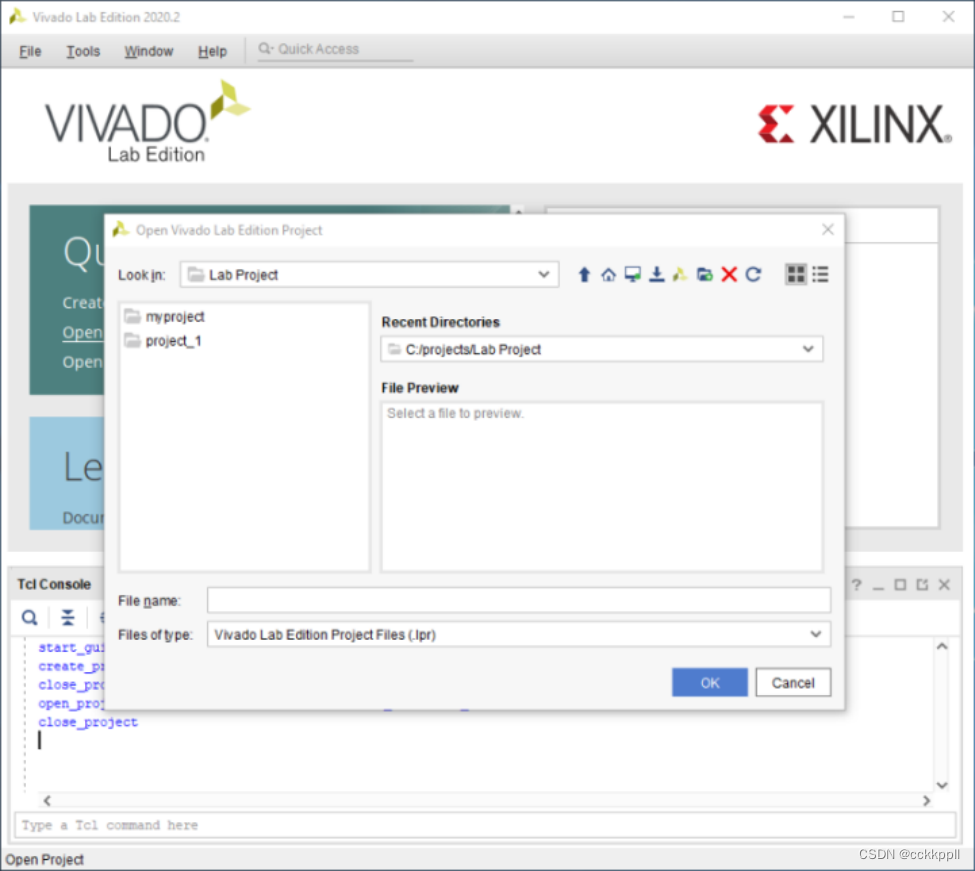Refresh the file listing

click(x=753, y=274)
